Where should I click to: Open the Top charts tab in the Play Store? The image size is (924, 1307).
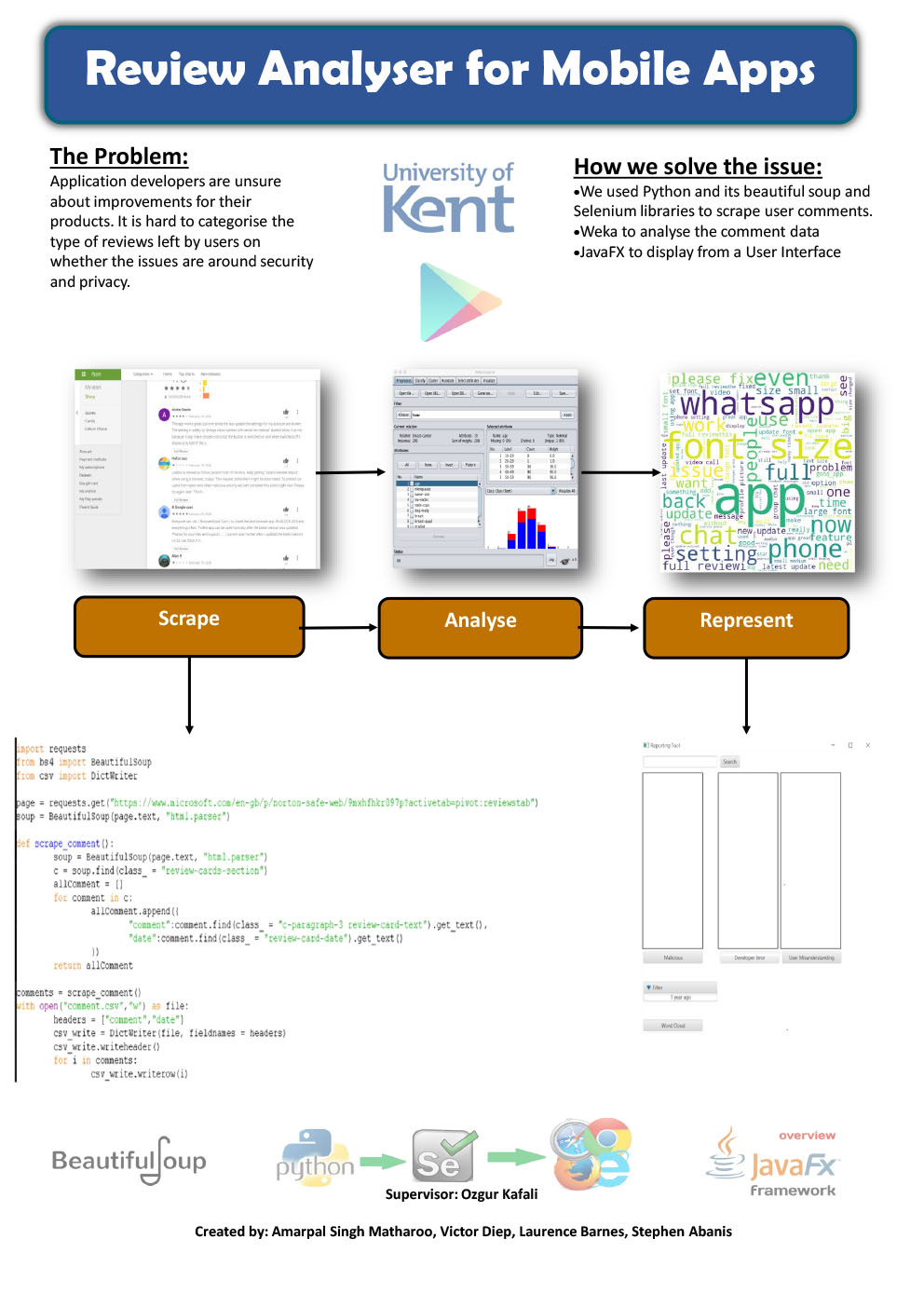point(186,374)
